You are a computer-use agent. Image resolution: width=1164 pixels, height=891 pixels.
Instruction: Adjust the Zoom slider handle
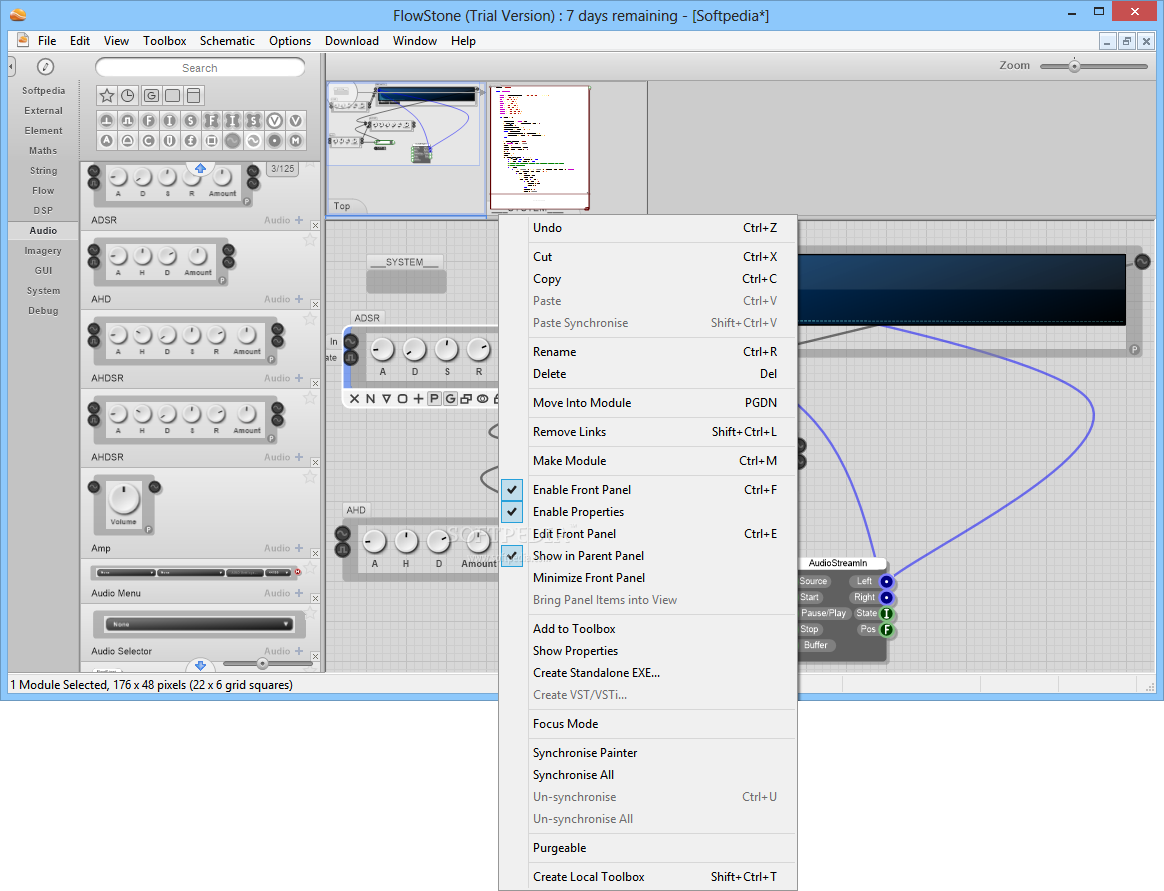click(1074, 66)
